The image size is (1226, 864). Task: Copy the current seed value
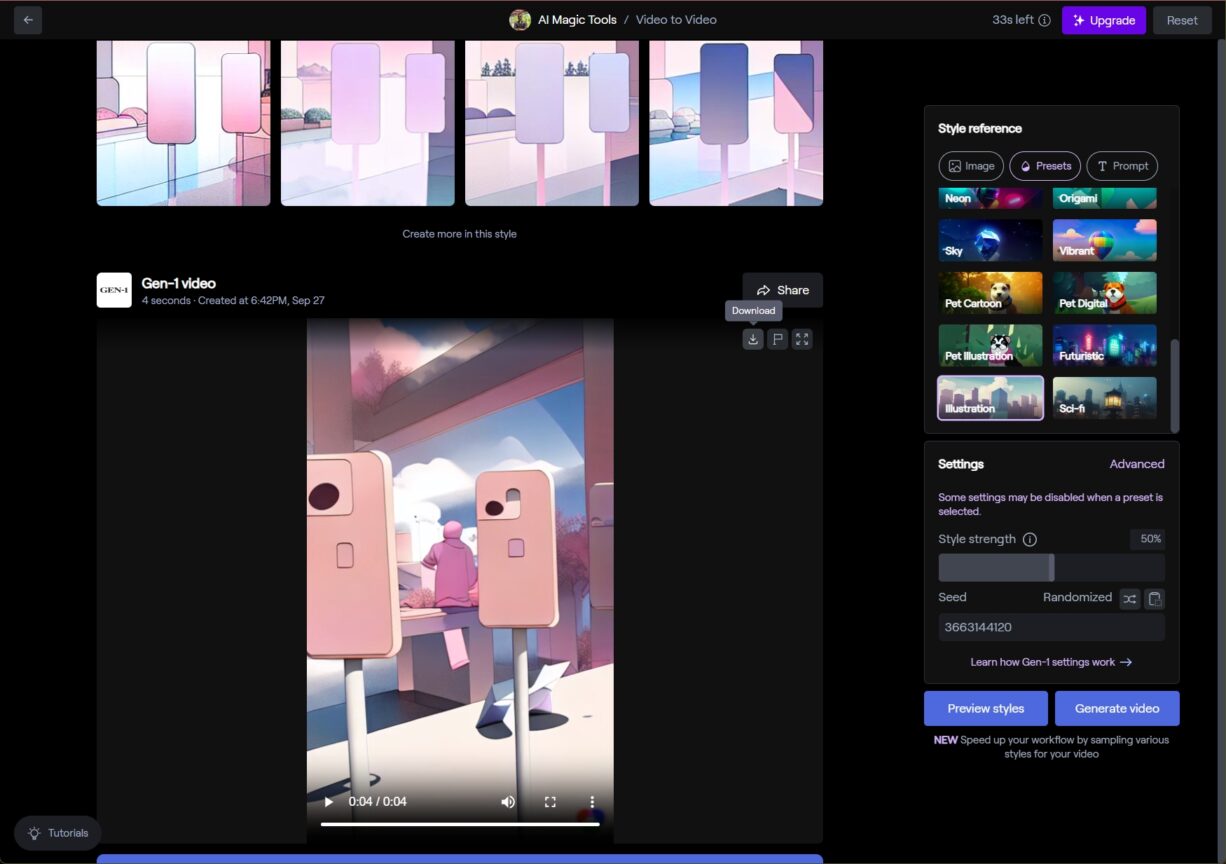coord(1154,598)
